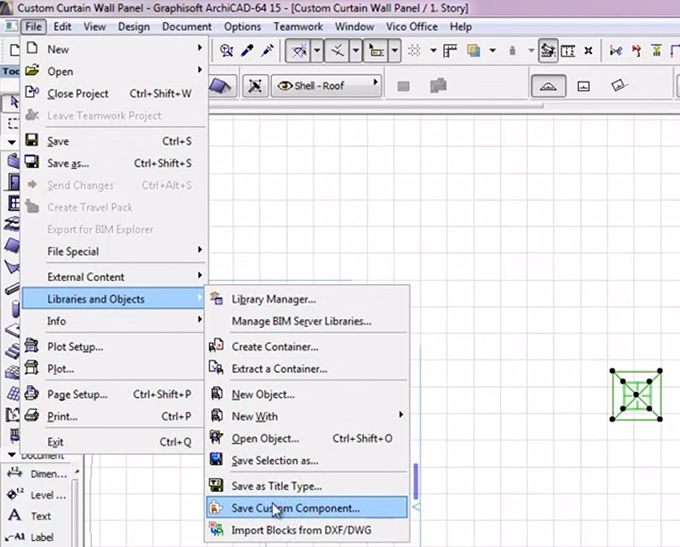Open the Teamwork menu
The height and width of the screenshot is (547, 680).
click(x=298, y=27)
